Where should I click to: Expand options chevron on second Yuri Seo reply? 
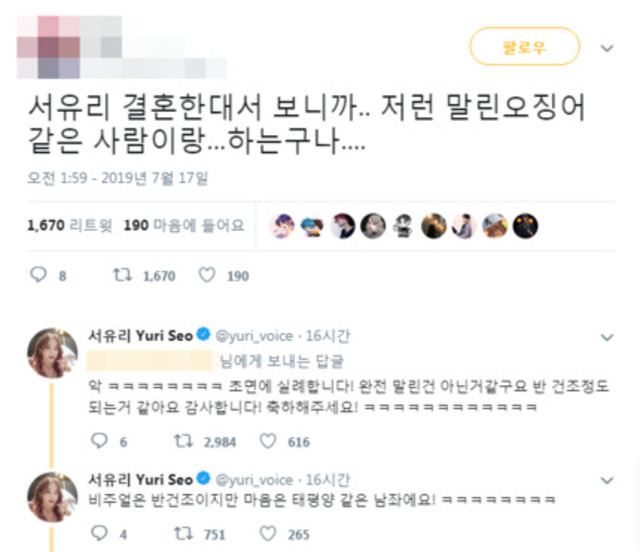tap(607, 480)
